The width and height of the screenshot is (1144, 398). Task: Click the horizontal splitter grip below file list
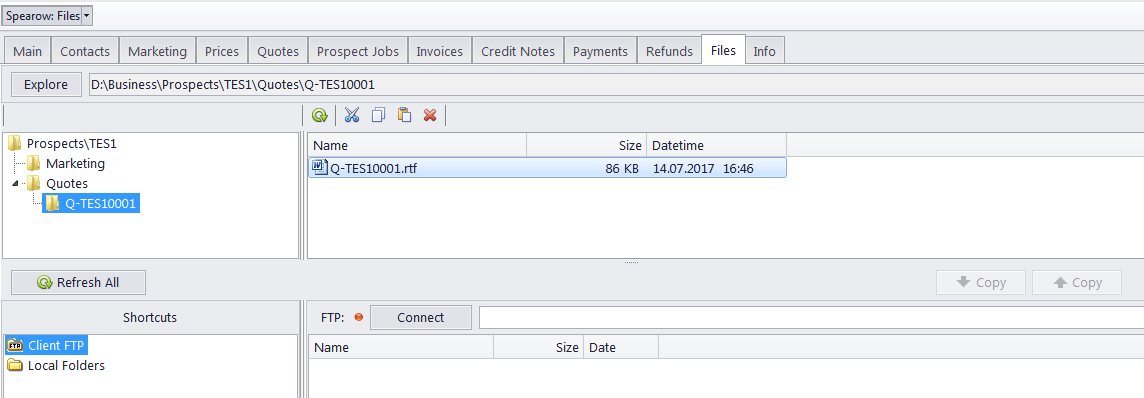(632, 262)
